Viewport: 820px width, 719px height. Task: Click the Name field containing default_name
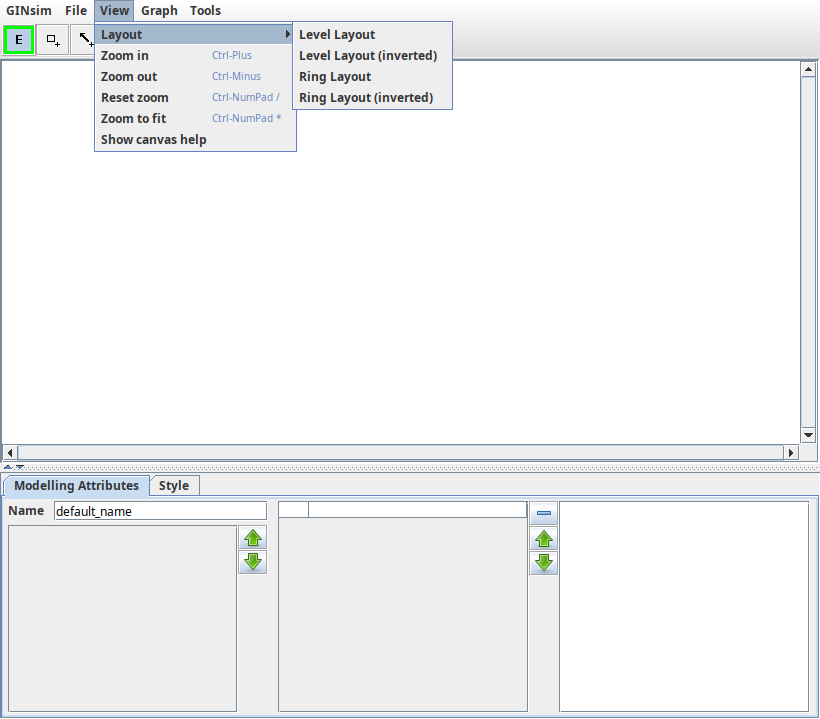(x=160, y=511)
